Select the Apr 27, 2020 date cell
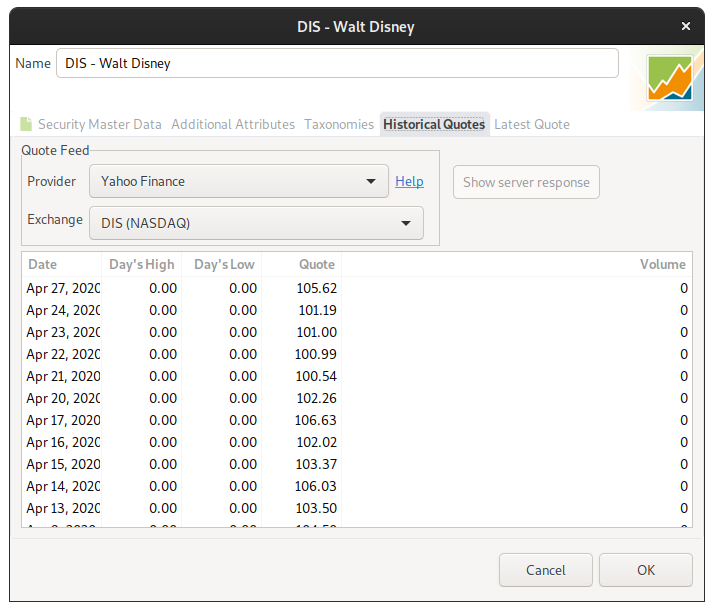Screen dimensions: 714x611 (63, 288)
